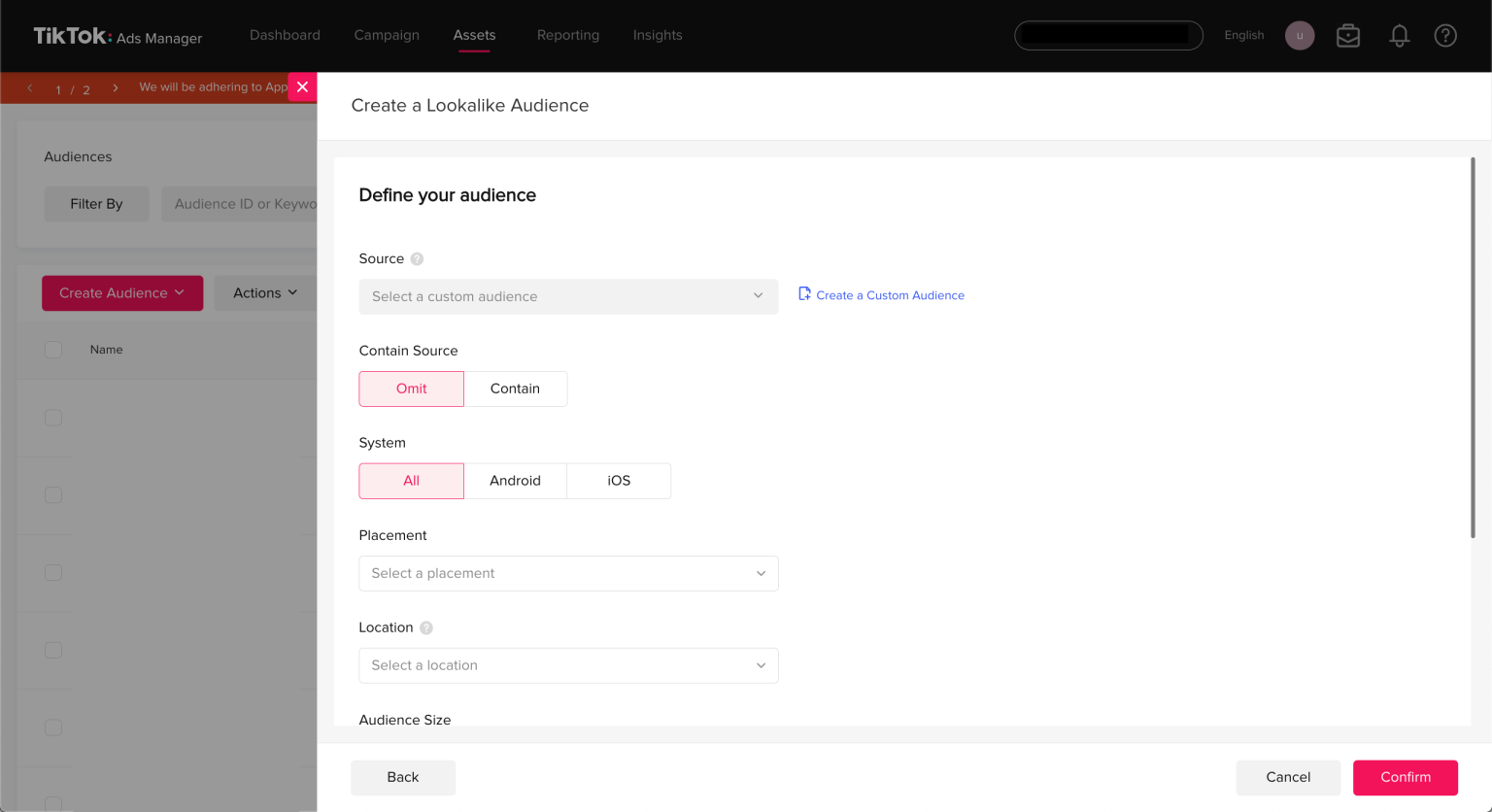1492x812 pixels.
Task: Dismiss the red announcement banner
Action: [302, 86]
